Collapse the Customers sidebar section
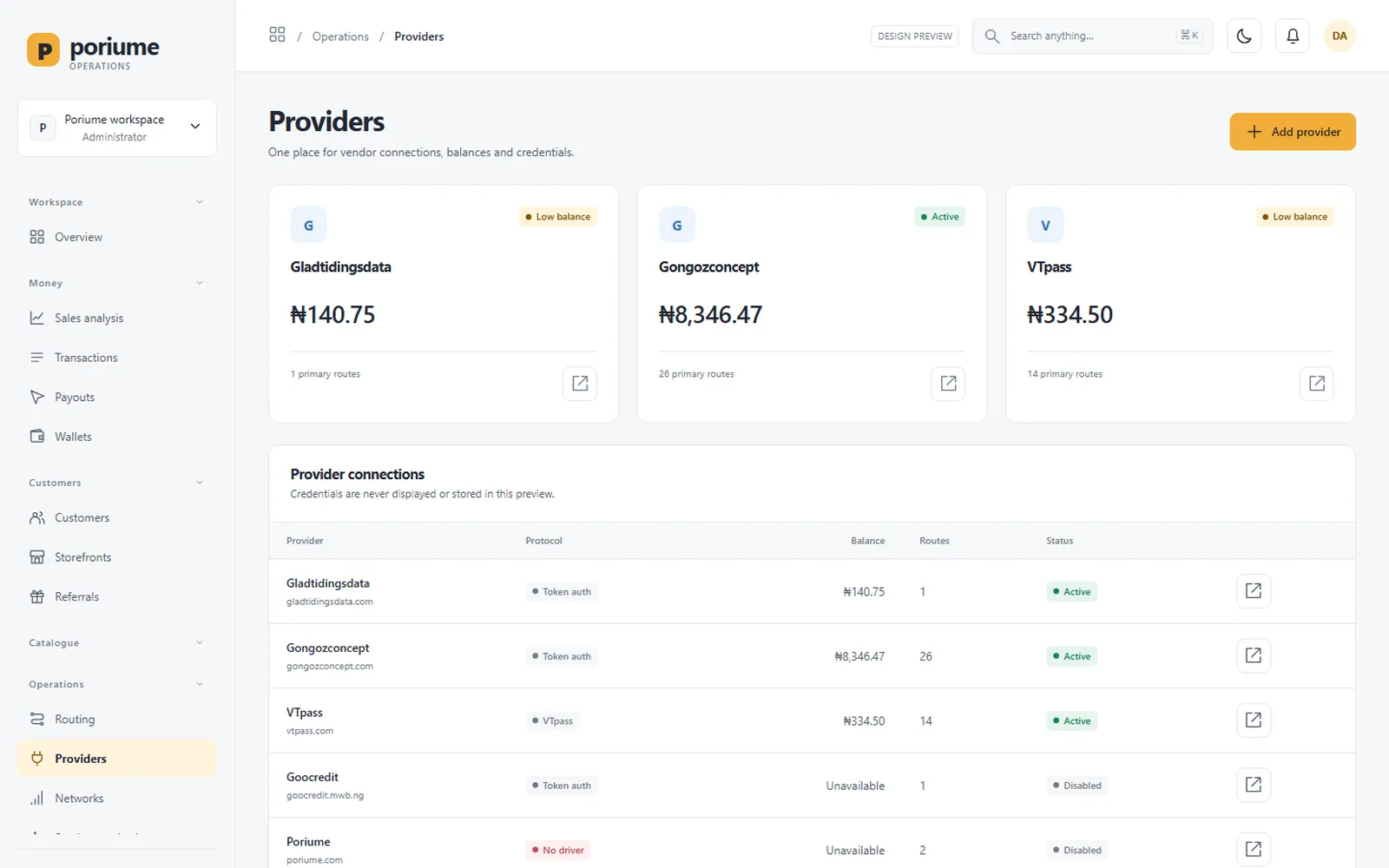 116,483
